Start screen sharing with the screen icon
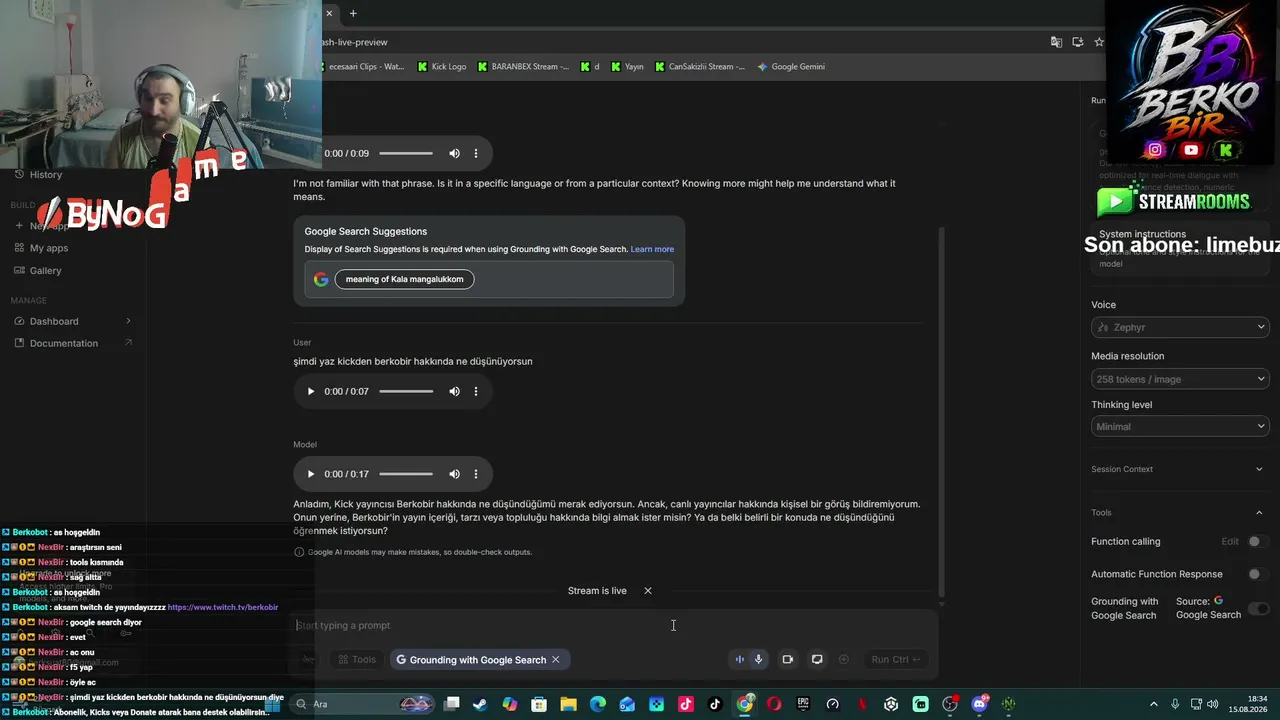Screen dimensions: 1280x720 click(x=817, y=659)
